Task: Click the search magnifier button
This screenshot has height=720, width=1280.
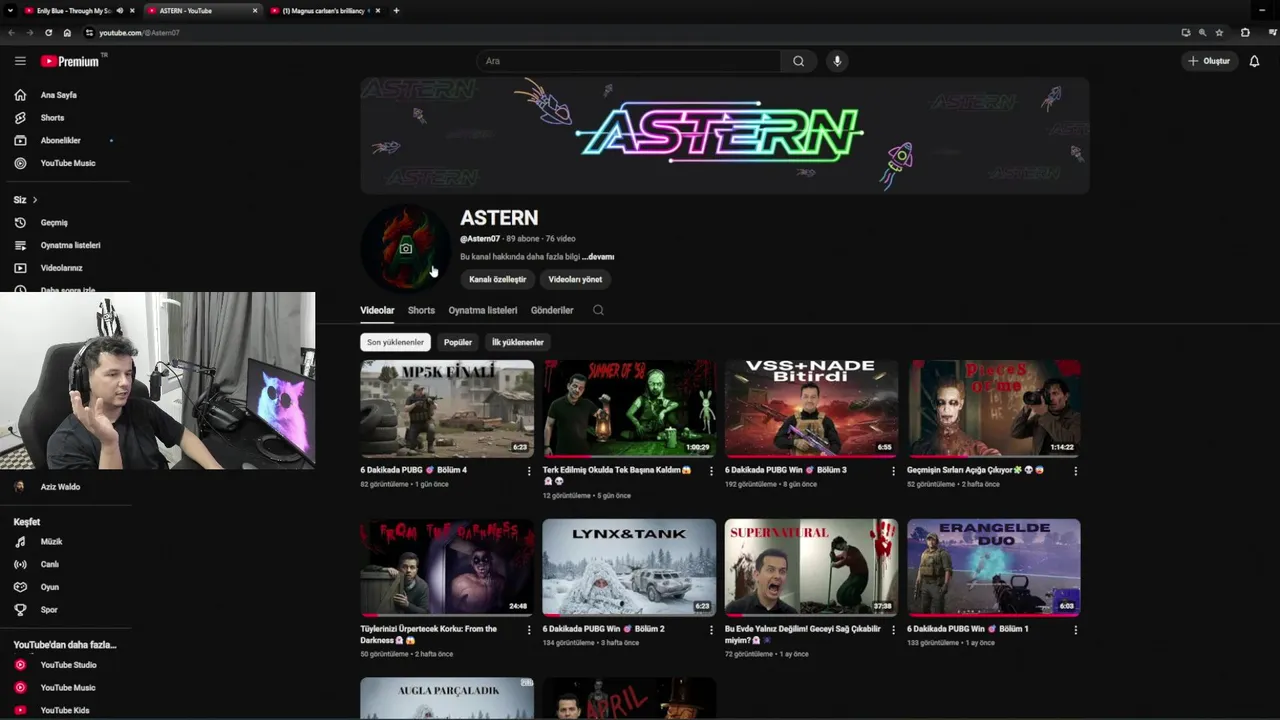Action: [798, 61]
